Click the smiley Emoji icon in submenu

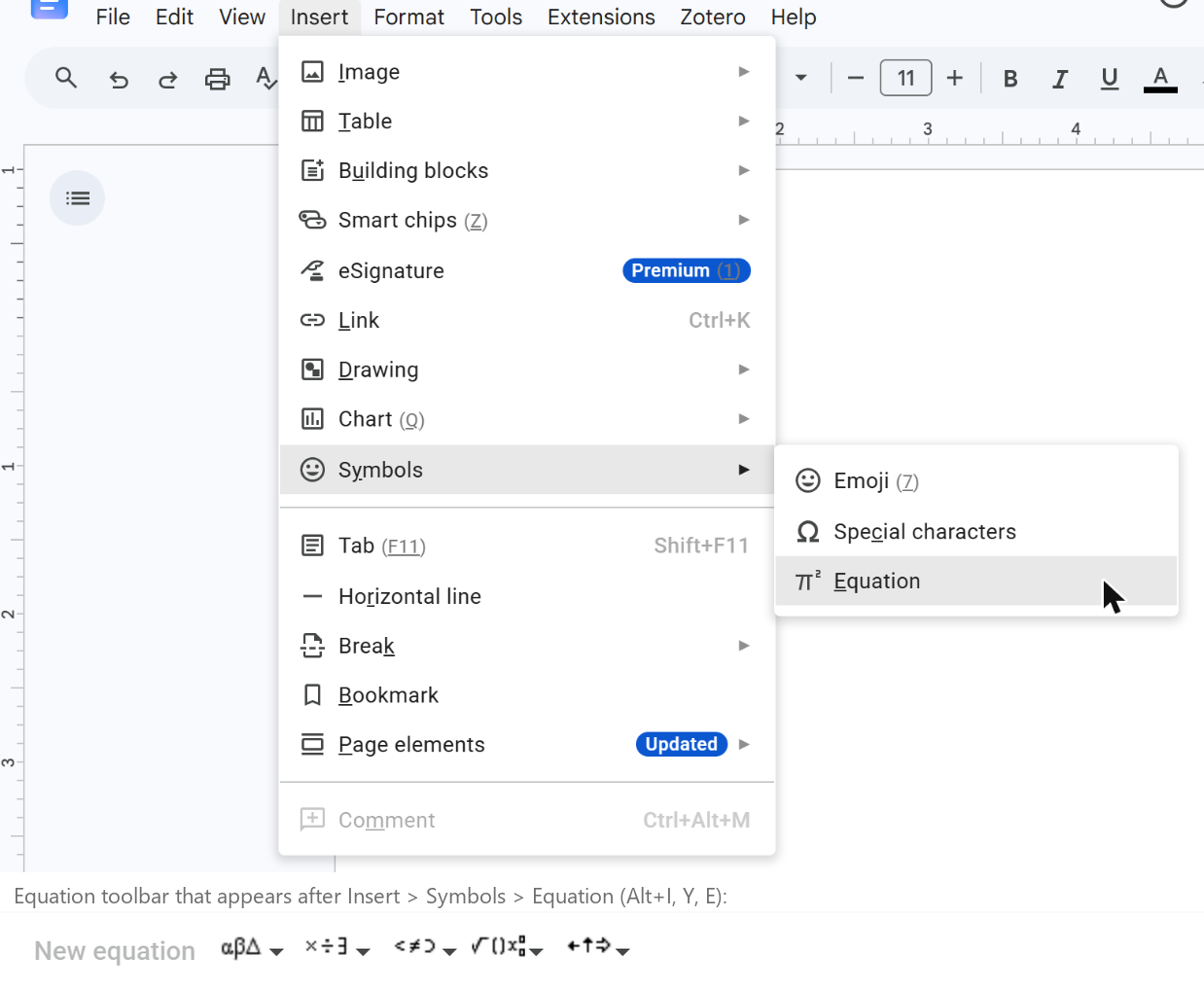[x=807, y=480]
